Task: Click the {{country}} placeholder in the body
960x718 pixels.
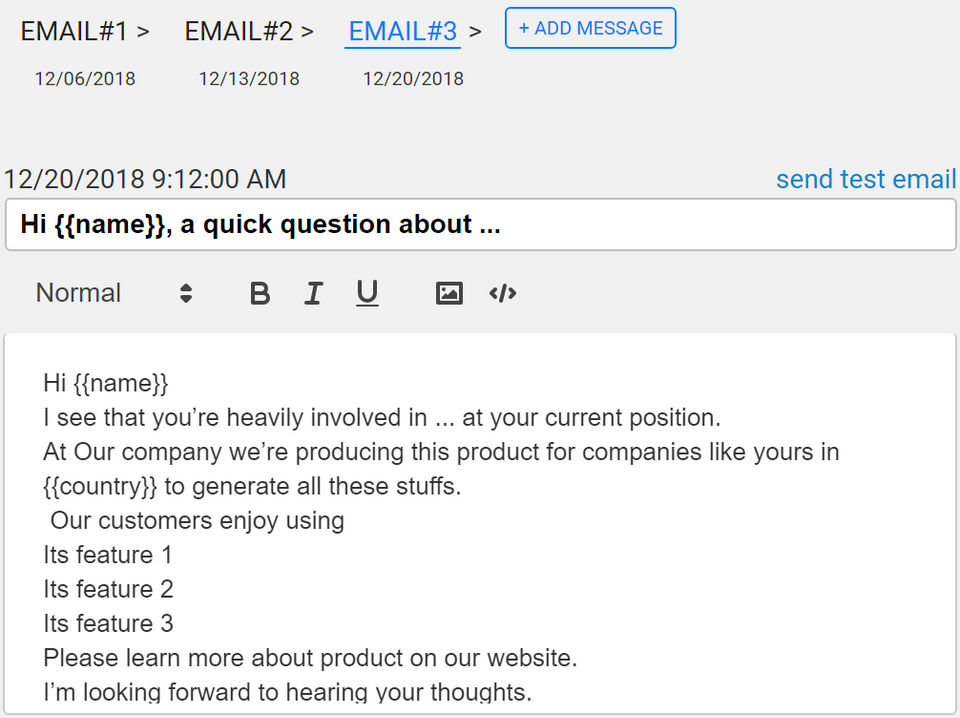Action: [x=101, y=487]
